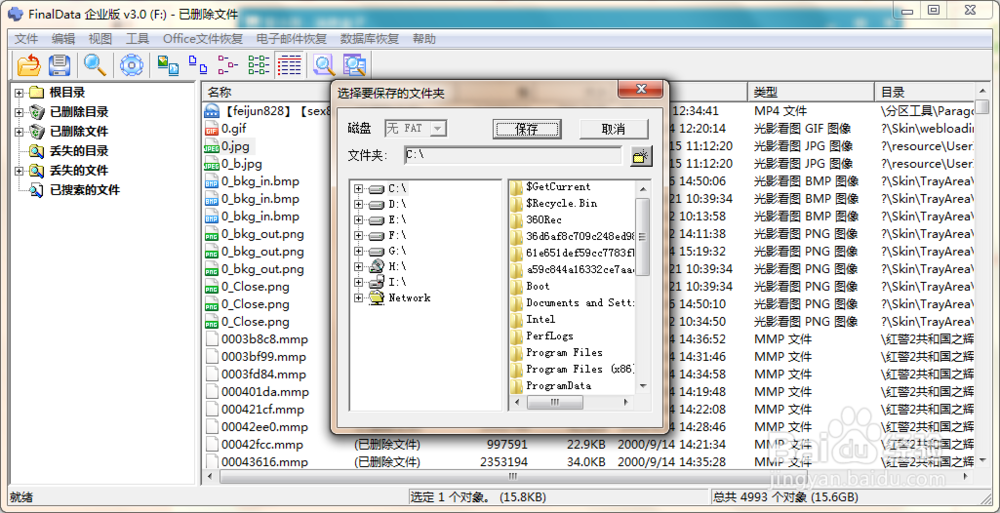Click the 丢失的目录 icon
Viewport: 1000px width, 513px height.
coord(36,151)
